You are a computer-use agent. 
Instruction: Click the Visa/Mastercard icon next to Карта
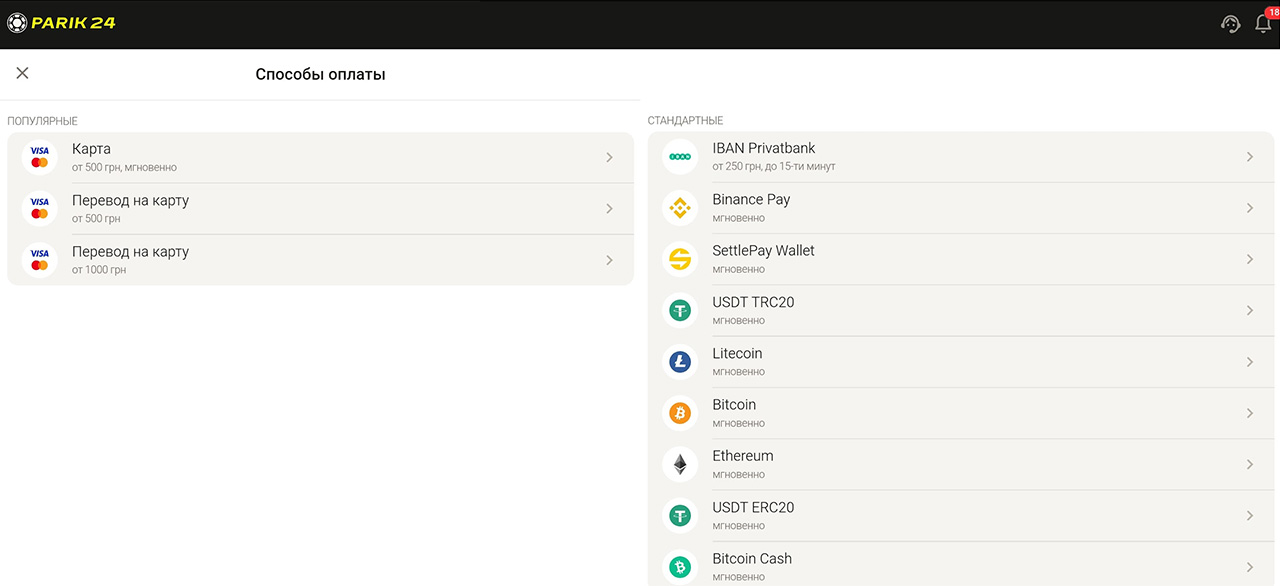pos(40,157)
